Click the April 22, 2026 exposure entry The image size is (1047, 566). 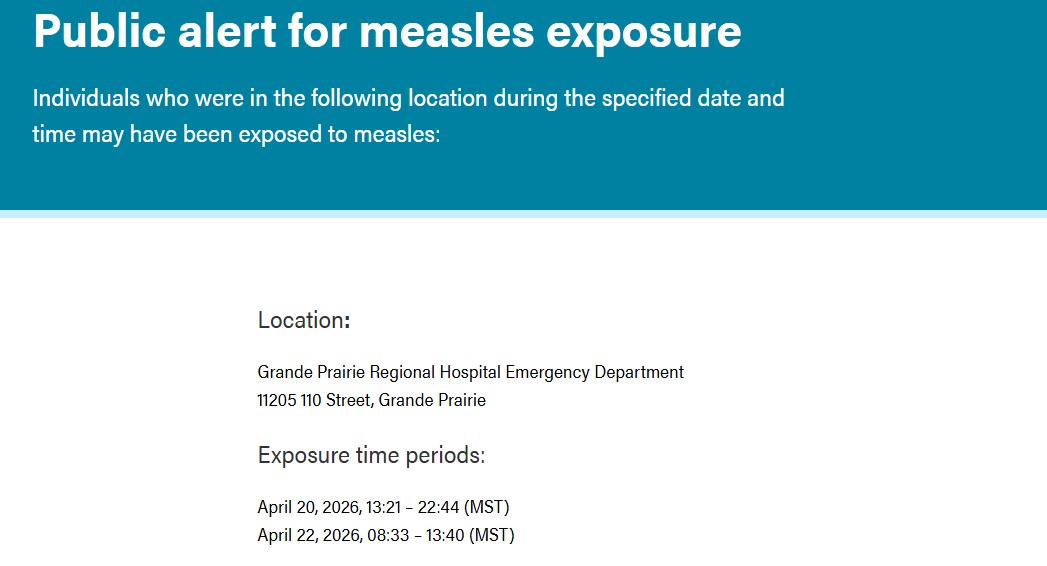[x=385, y=535]
